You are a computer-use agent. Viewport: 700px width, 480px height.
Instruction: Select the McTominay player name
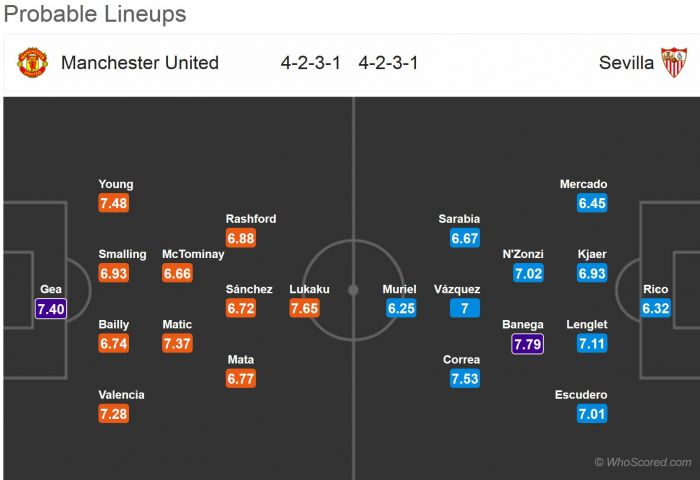tap(193, 254)
